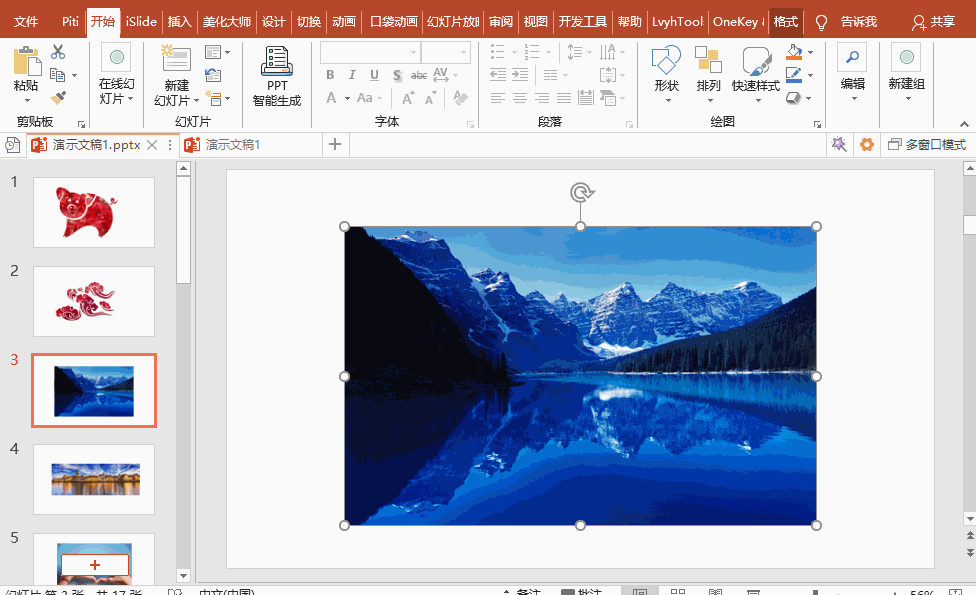This screenshot has height=595, width=976.
Task: Select the Format Painter brush icon
Action: point(58,98)
